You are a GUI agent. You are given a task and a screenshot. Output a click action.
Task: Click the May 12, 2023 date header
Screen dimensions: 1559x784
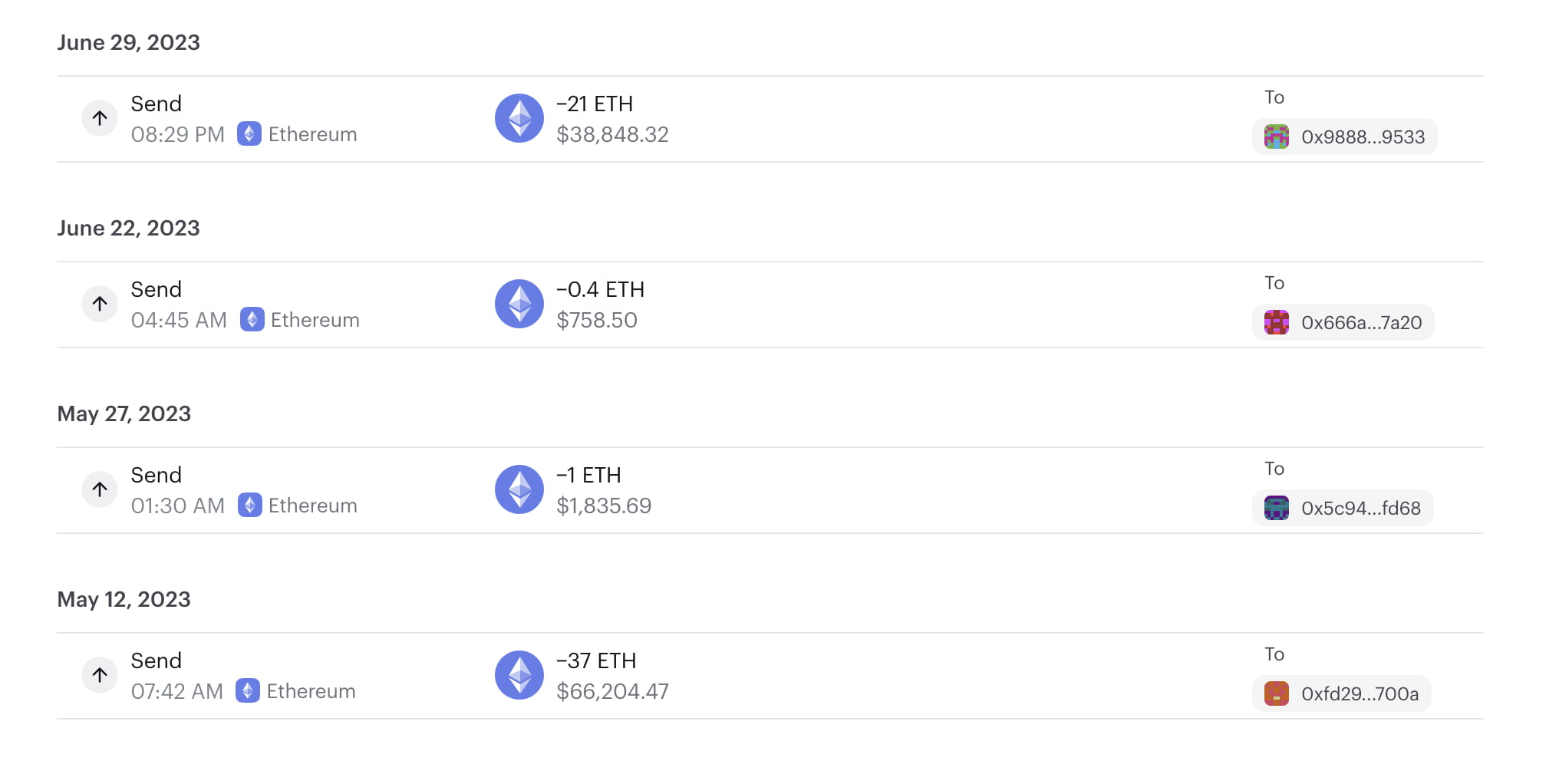click(124, 599)
